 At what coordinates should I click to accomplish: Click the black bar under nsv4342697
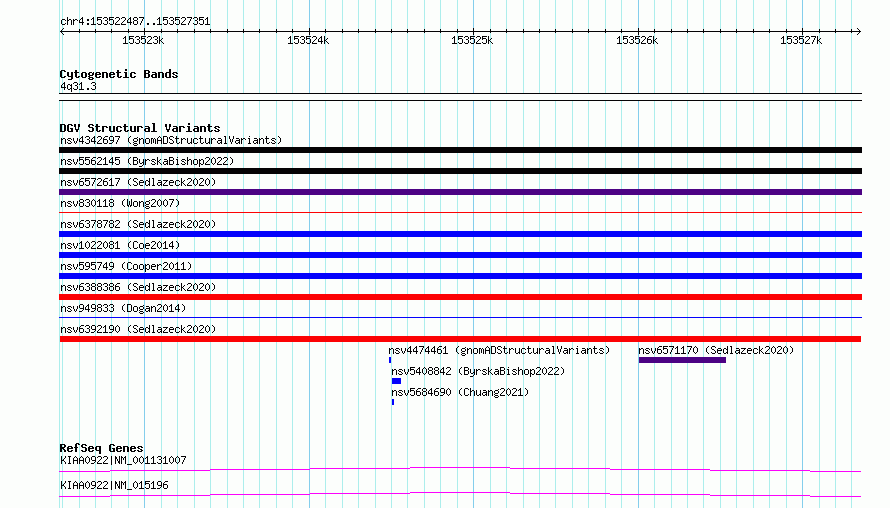460,150
